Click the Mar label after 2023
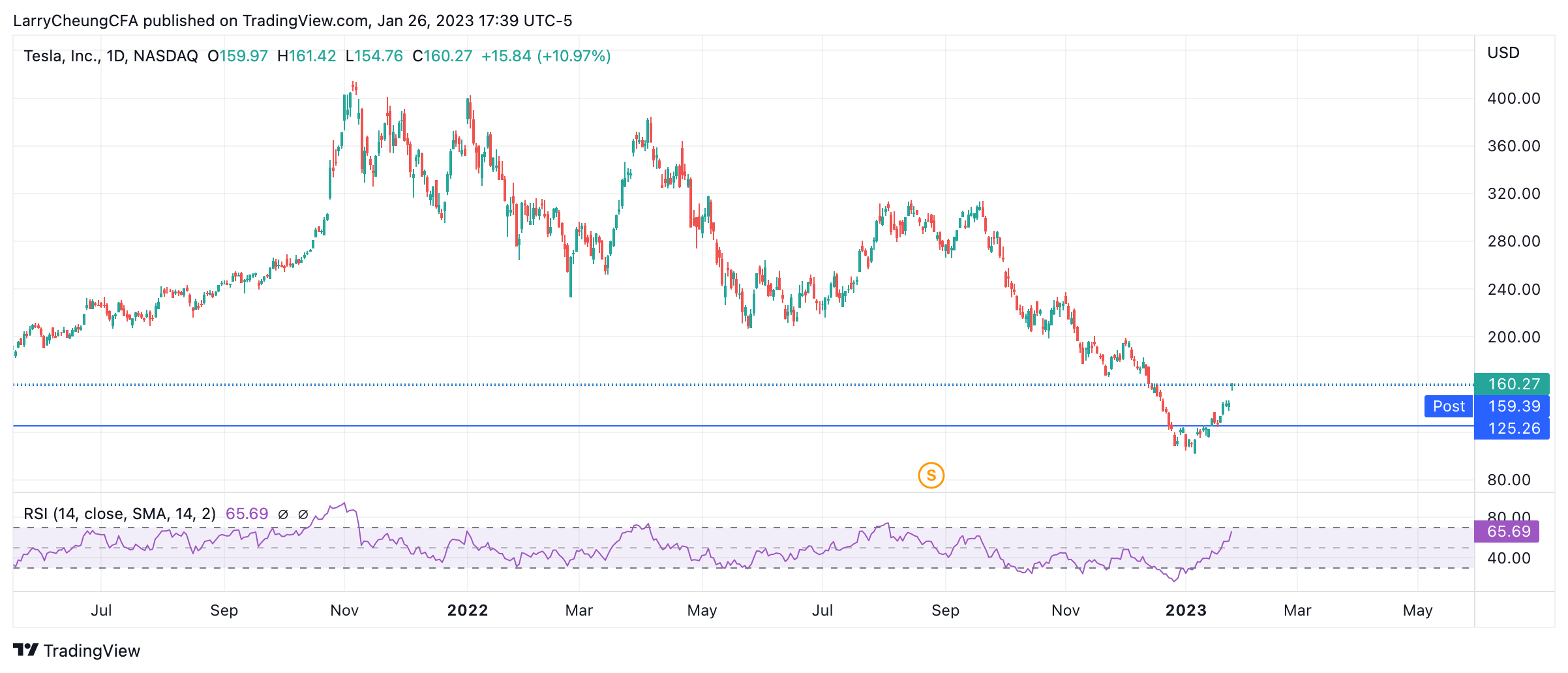The height and width of the screenshot is (673, 1568). point(1297,610)
